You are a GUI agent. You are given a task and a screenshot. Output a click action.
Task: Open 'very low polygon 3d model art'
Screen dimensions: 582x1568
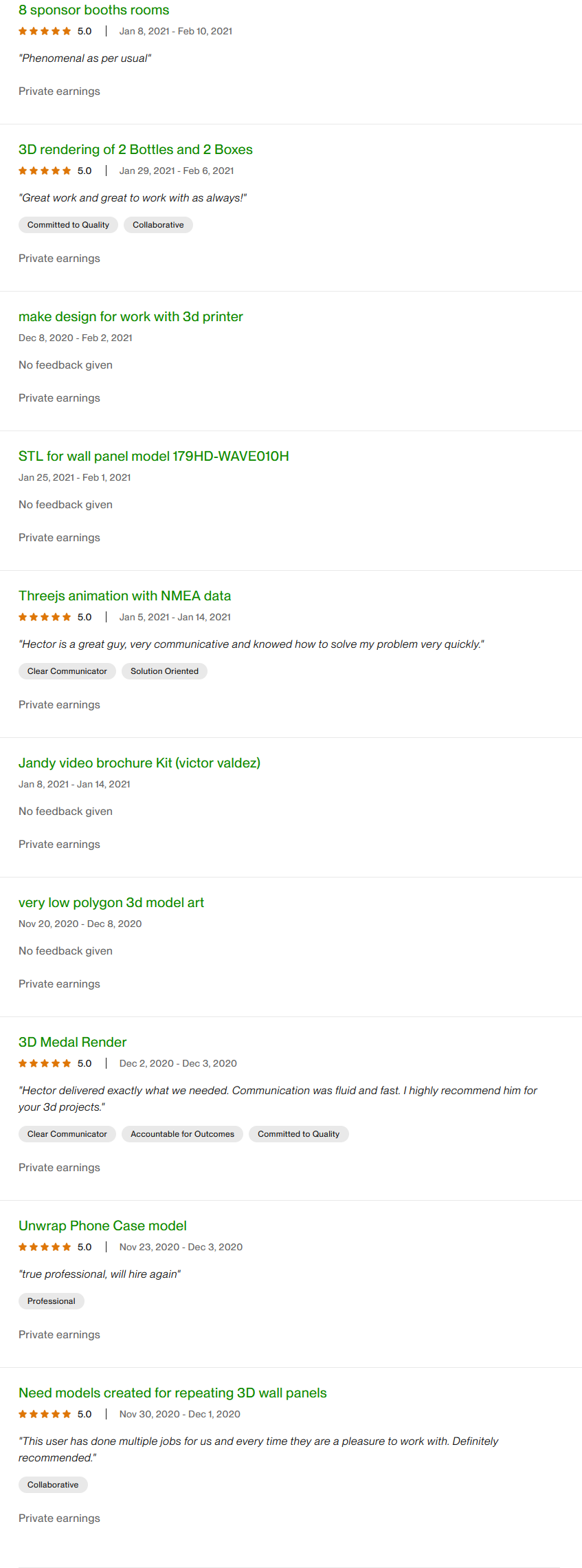coord(111,903)
